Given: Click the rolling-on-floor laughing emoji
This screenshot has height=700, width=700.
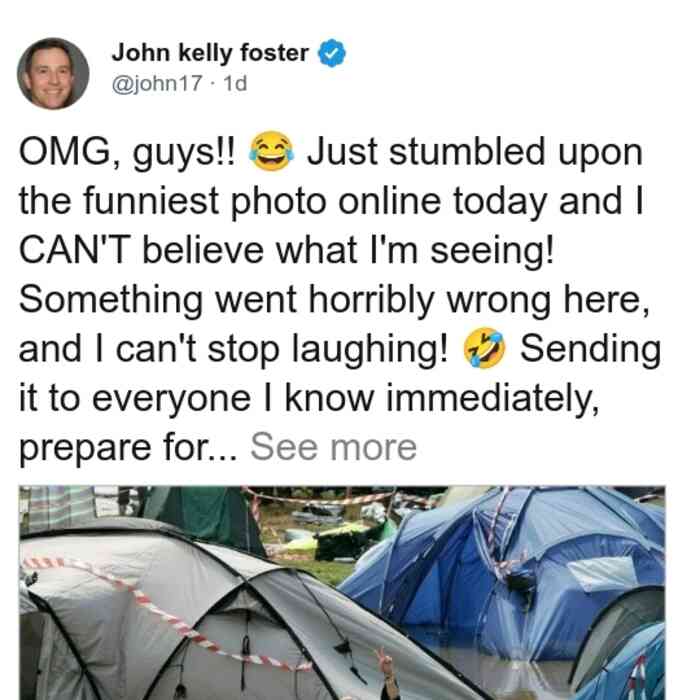Looking at the screenshot, I should [484, 348].
